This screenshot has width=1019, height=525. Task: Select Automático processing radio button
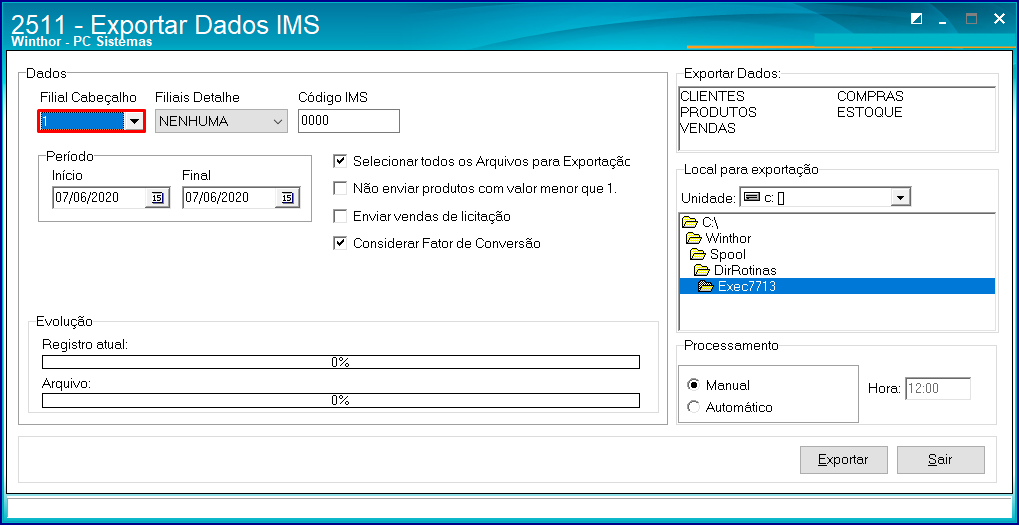[x=693, y=407]
